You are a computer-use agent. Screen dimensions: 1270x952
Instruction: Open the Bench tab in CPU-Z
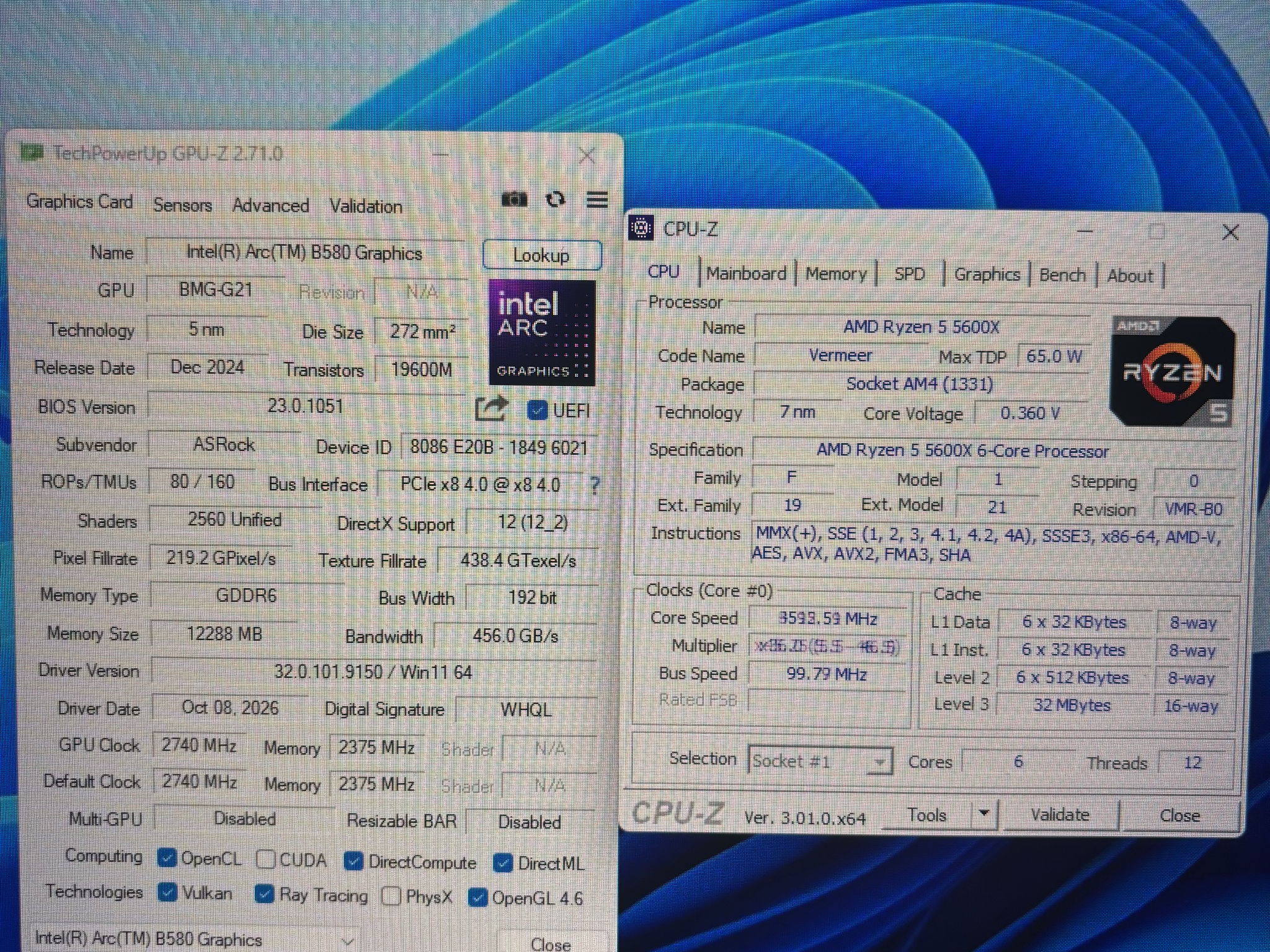1062,275
